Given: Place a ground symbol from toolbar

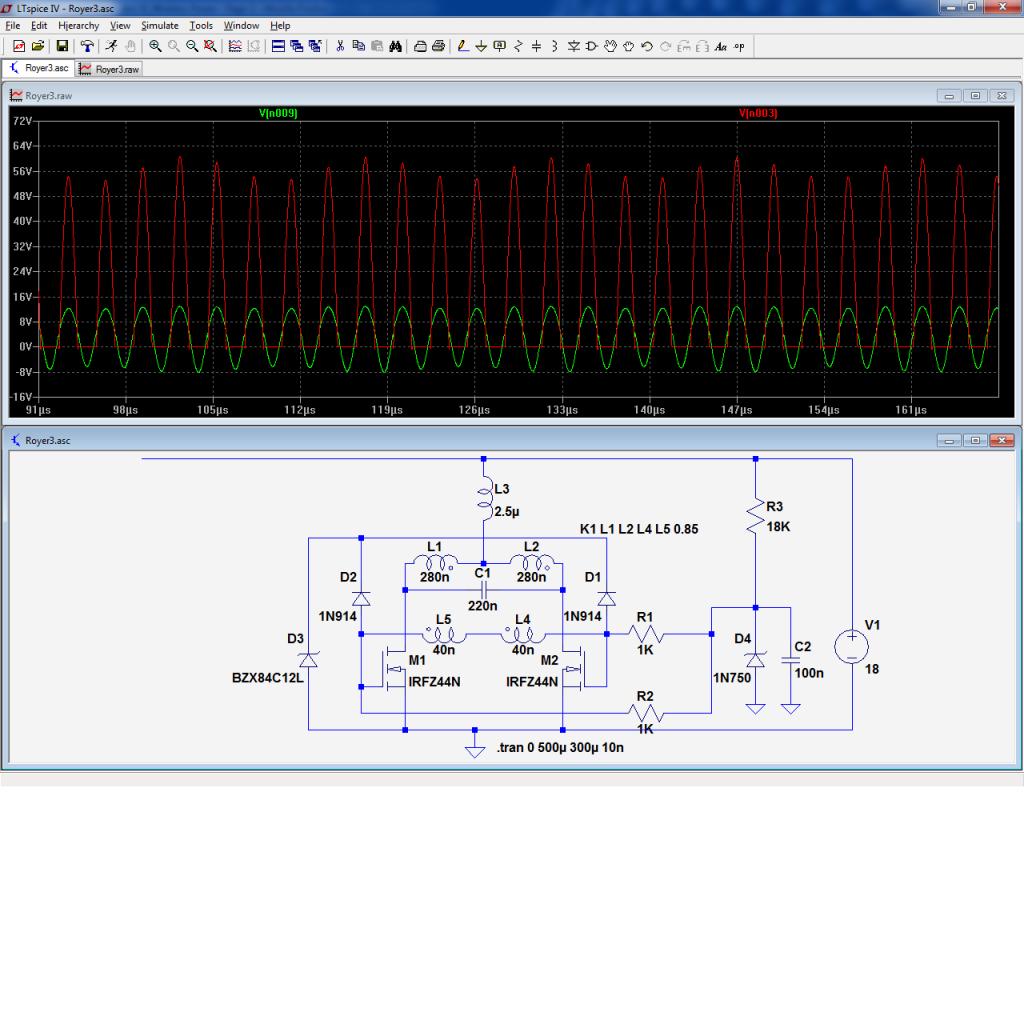Looking at the screenshot, I should click(481, 46).
